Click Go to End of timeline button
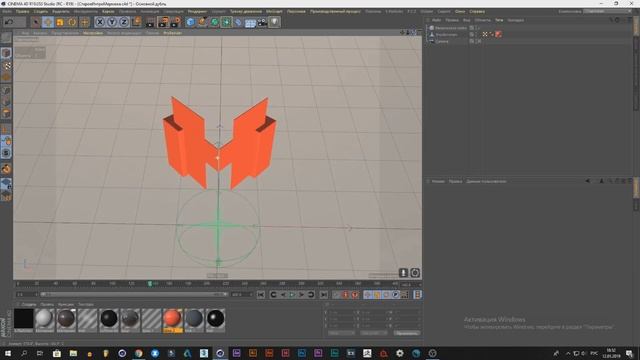Screen dimensions: 640x360 [x=324, y=295]
